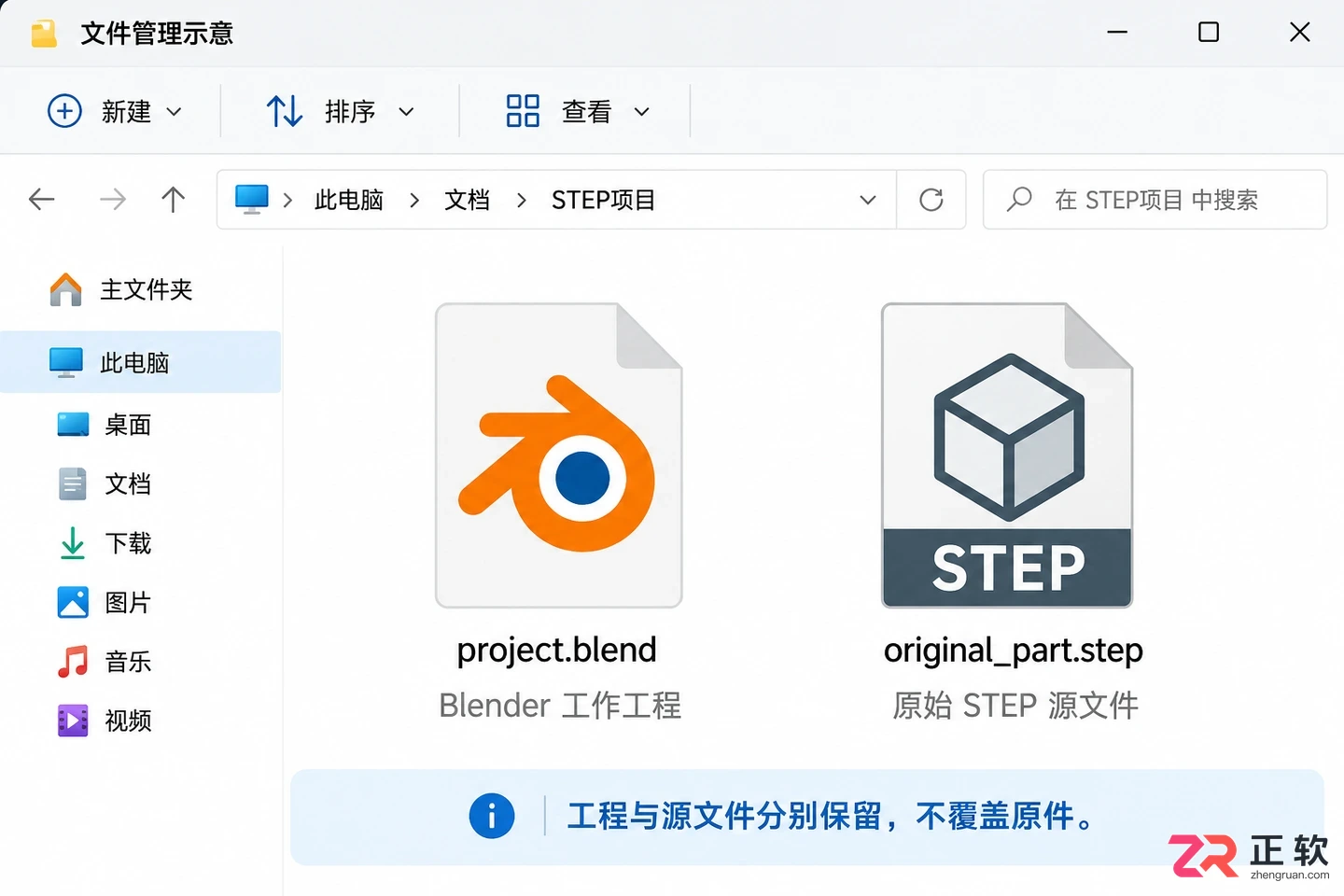This screenshot has width=1344, height=896.
Task: Open the original_part.step file icon
Action: pos(1007,455)
